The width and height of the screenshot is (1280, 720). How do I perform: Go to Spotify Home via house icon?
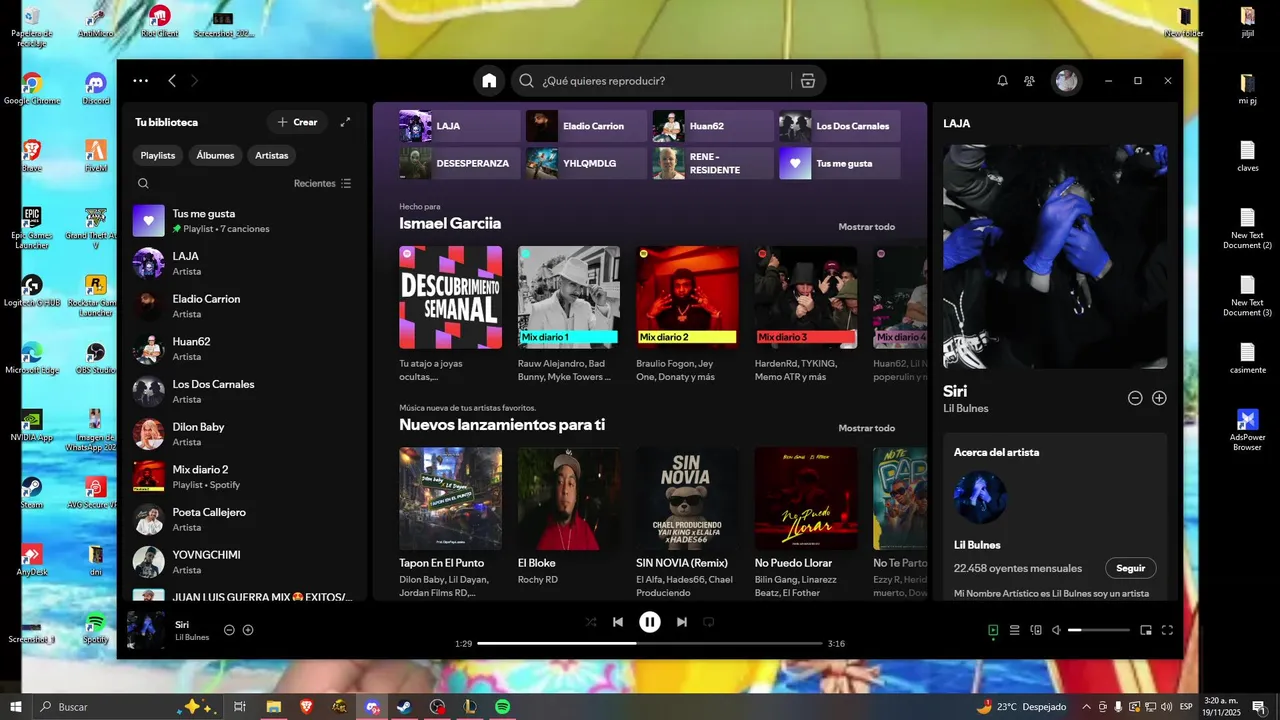489,81
